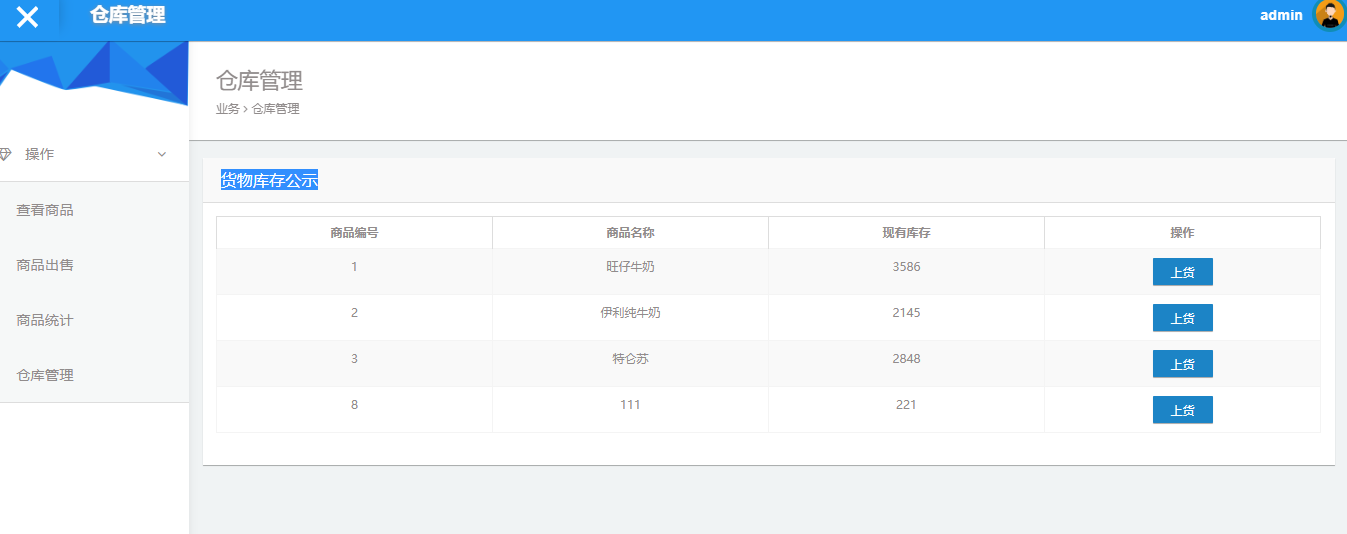
Task: Click the 仓库管理 breadcrumb entry
Action: (x=276, y=109)
